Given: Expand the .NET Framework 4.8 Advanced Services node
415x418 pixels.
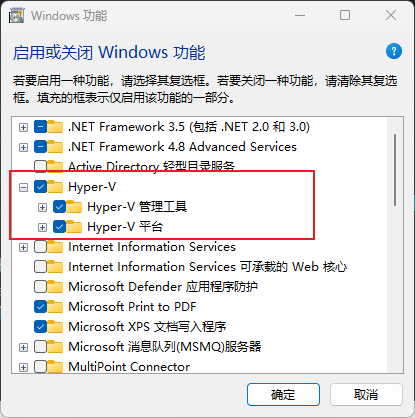Looking at the screenshot, I should [23, 147].
